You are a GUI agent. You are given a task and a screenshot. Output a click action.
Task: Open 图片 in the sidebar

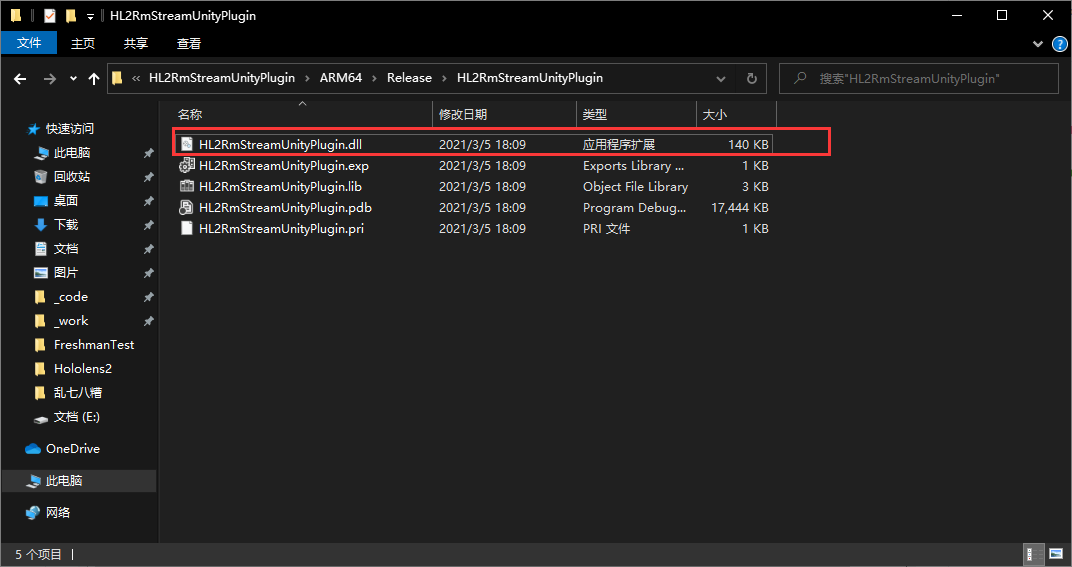[x=66, y=272]
